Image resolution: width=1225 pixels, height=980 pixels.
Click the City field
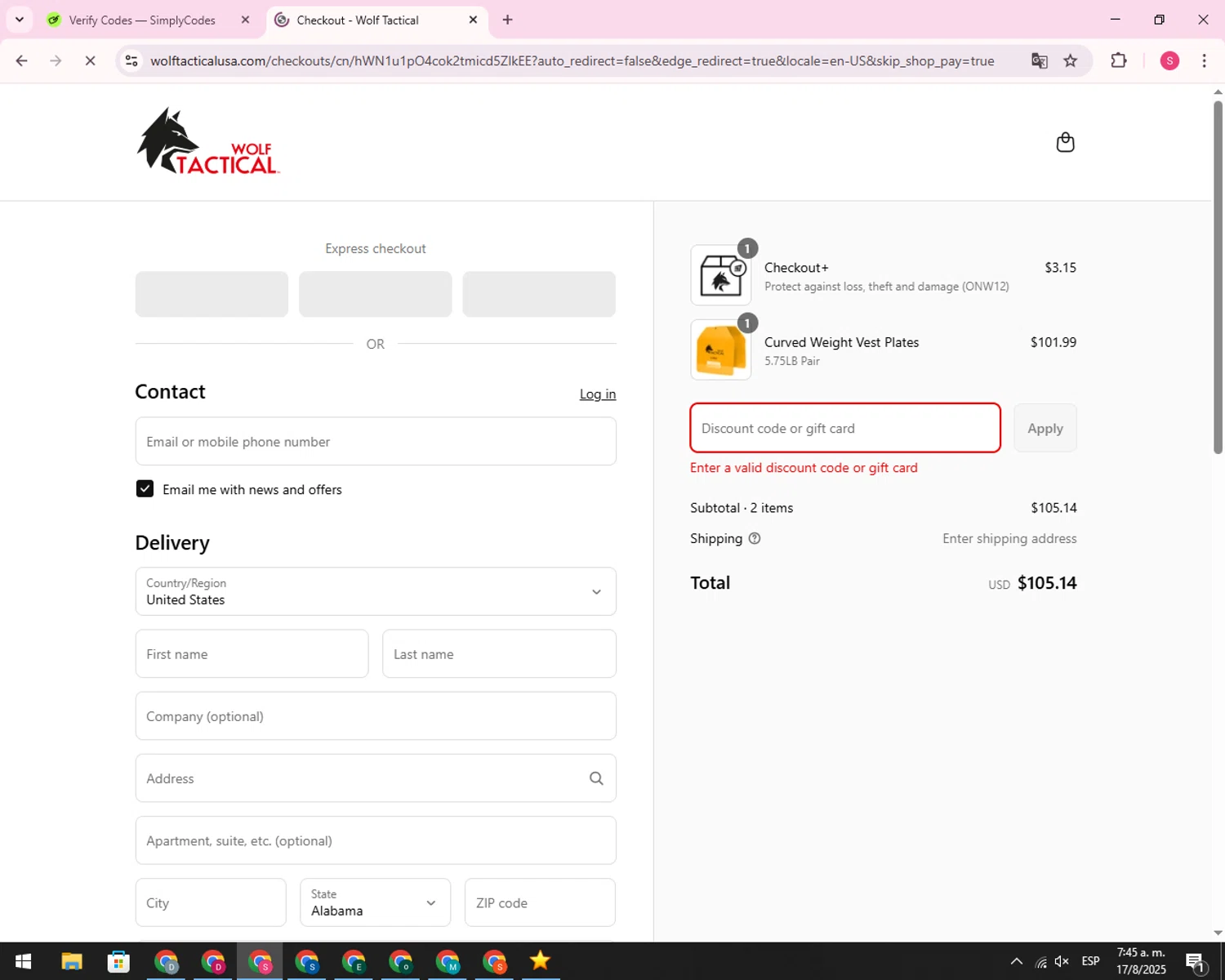click(211, 902)
